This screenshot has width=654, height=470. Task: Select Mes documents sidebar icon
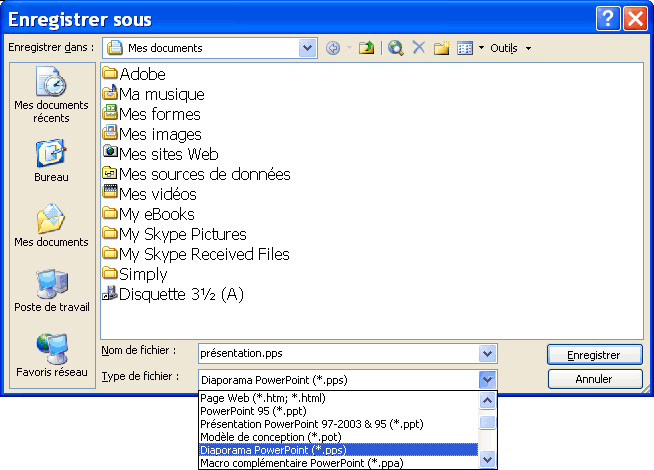tap(51, 219)
